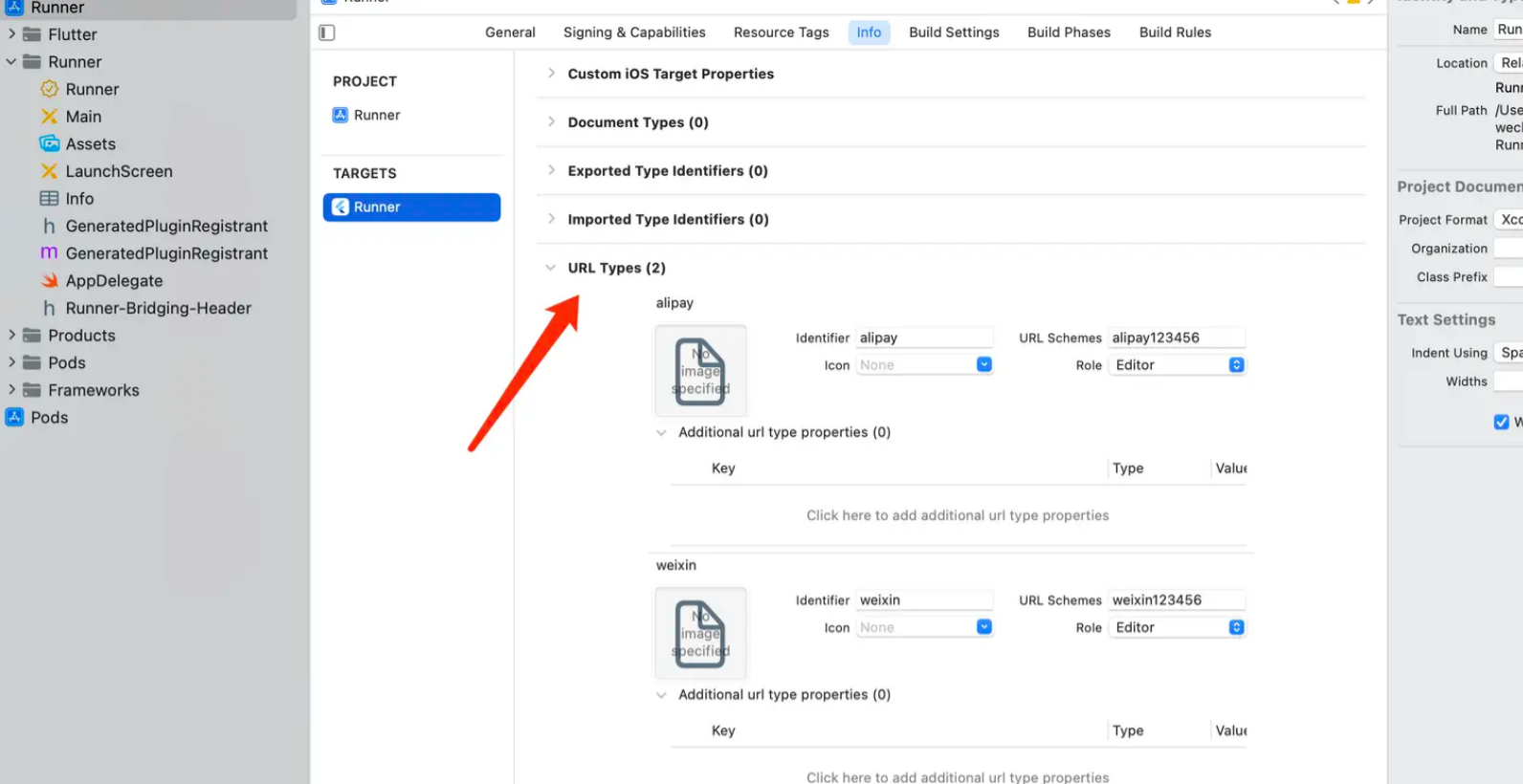1523x784 pixels.
Task: Open the alipay Role dropdown
Action: (x=1177, y=365)
